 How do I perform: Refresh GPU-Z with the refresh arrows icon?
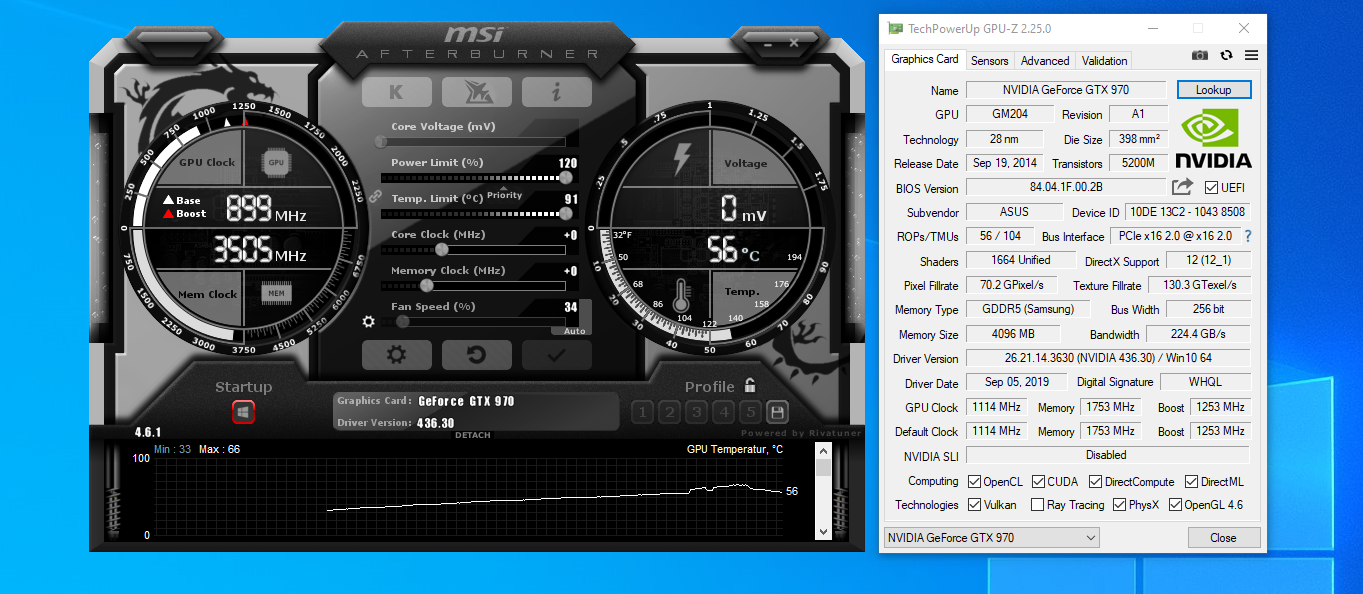coord(1226,56)
